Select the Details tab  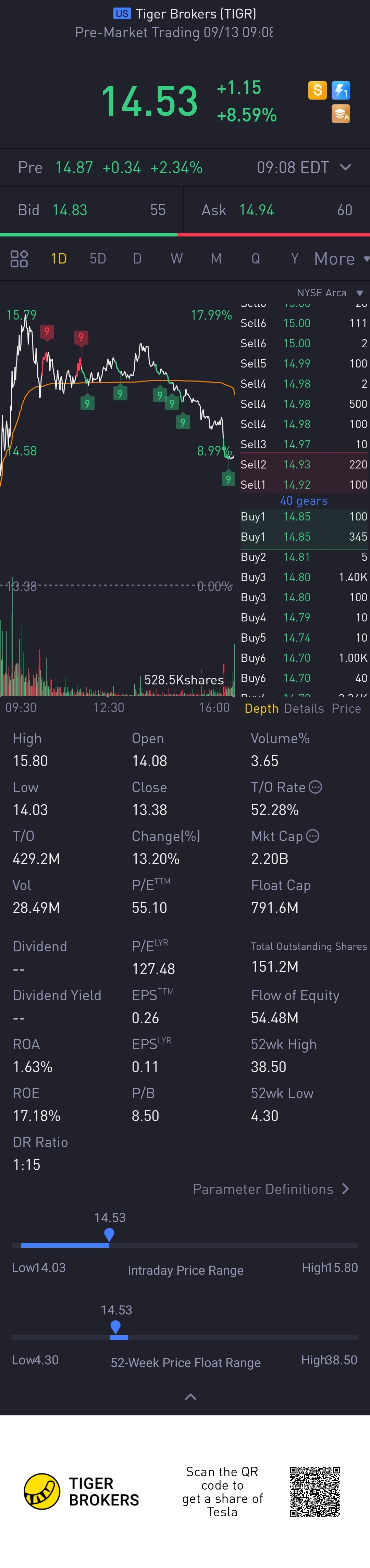click(x=304, y=708)
